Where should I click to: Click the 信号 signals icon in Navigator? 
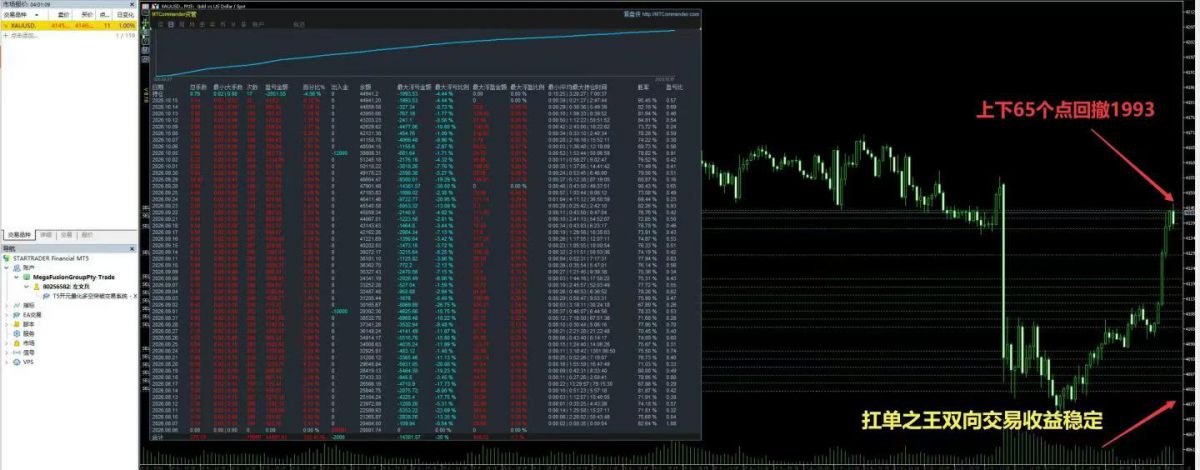coord(17,352)
